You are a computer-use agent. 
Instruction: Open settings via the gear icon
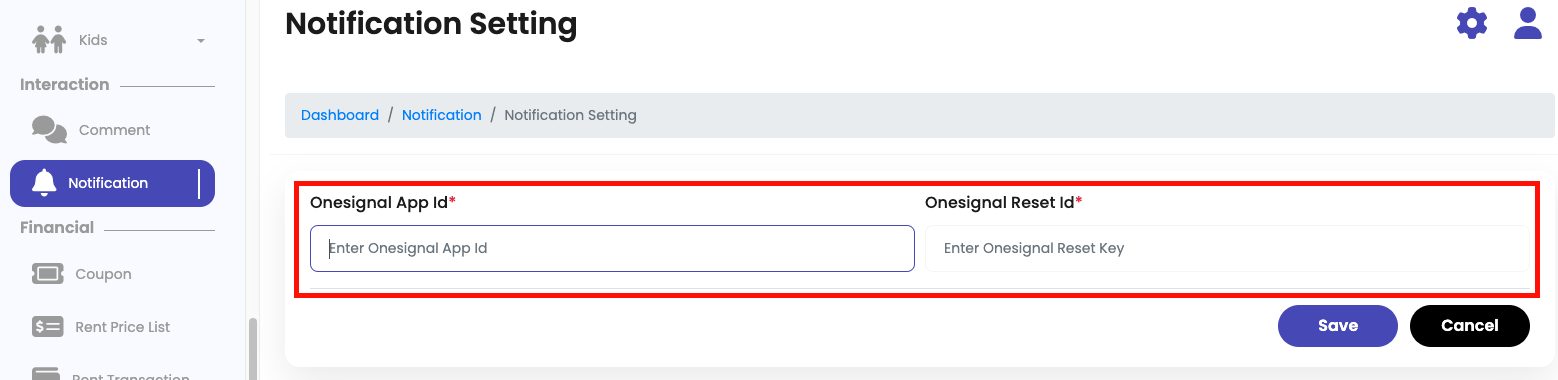(1472, 23)
